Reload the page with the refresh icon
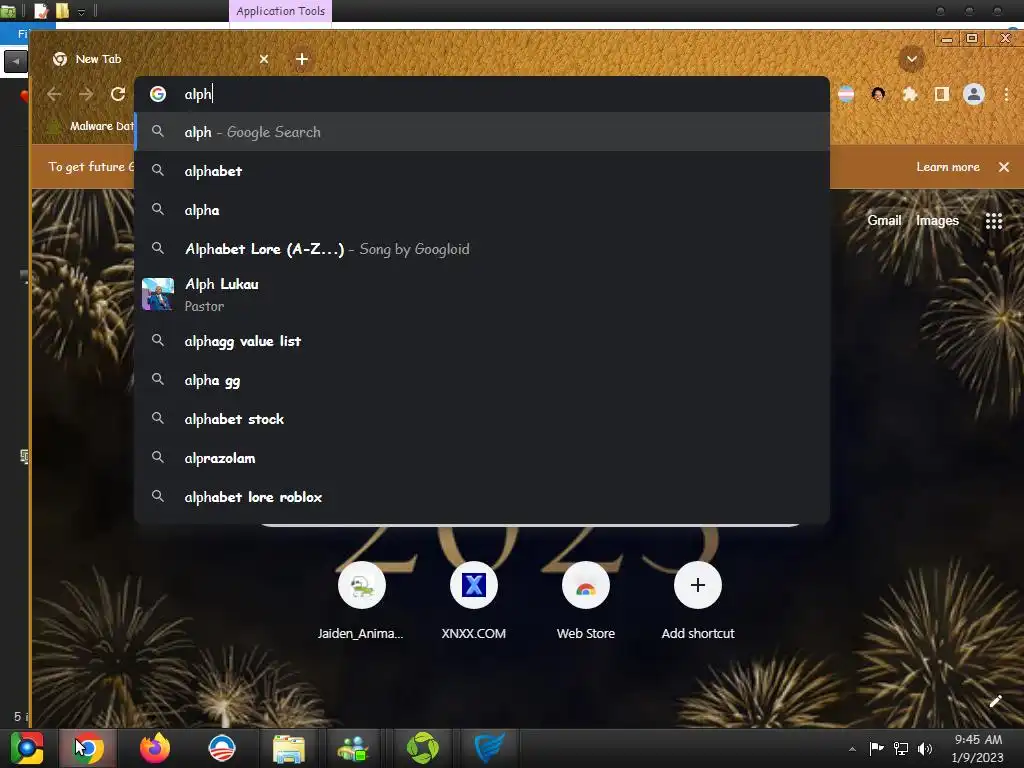The height and width of the screenshot is (768, 1024). 118,94
